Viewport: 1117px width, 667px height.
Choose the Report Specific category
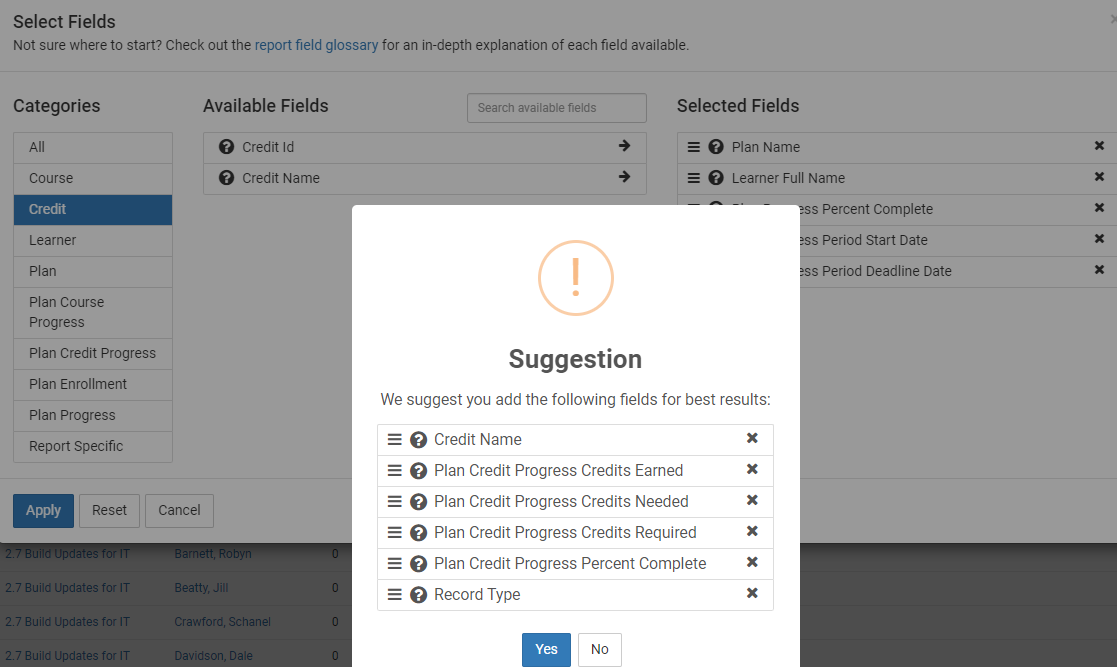[93, 447]
